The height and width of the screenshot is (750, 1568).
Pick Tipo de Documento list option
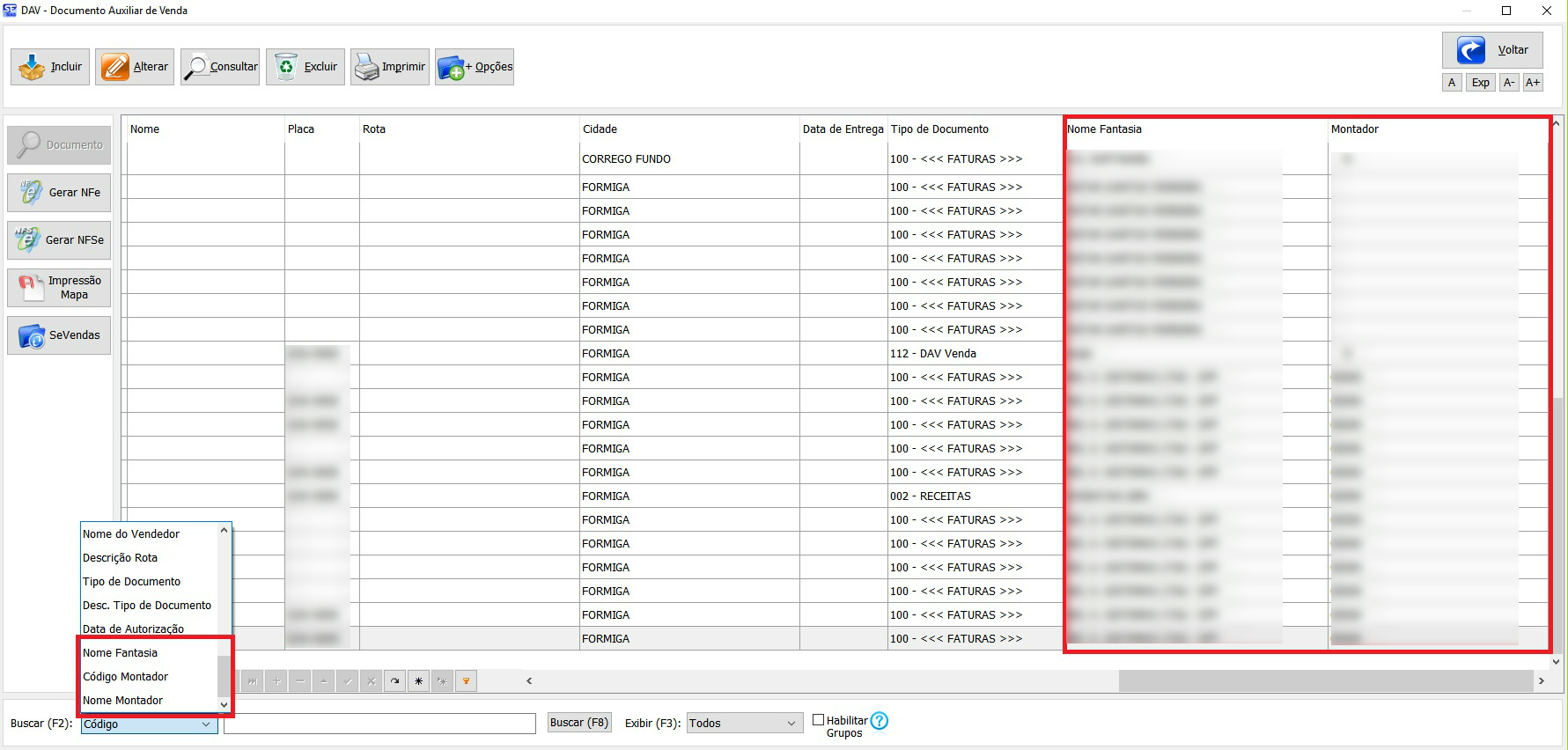tap(132, 582)
